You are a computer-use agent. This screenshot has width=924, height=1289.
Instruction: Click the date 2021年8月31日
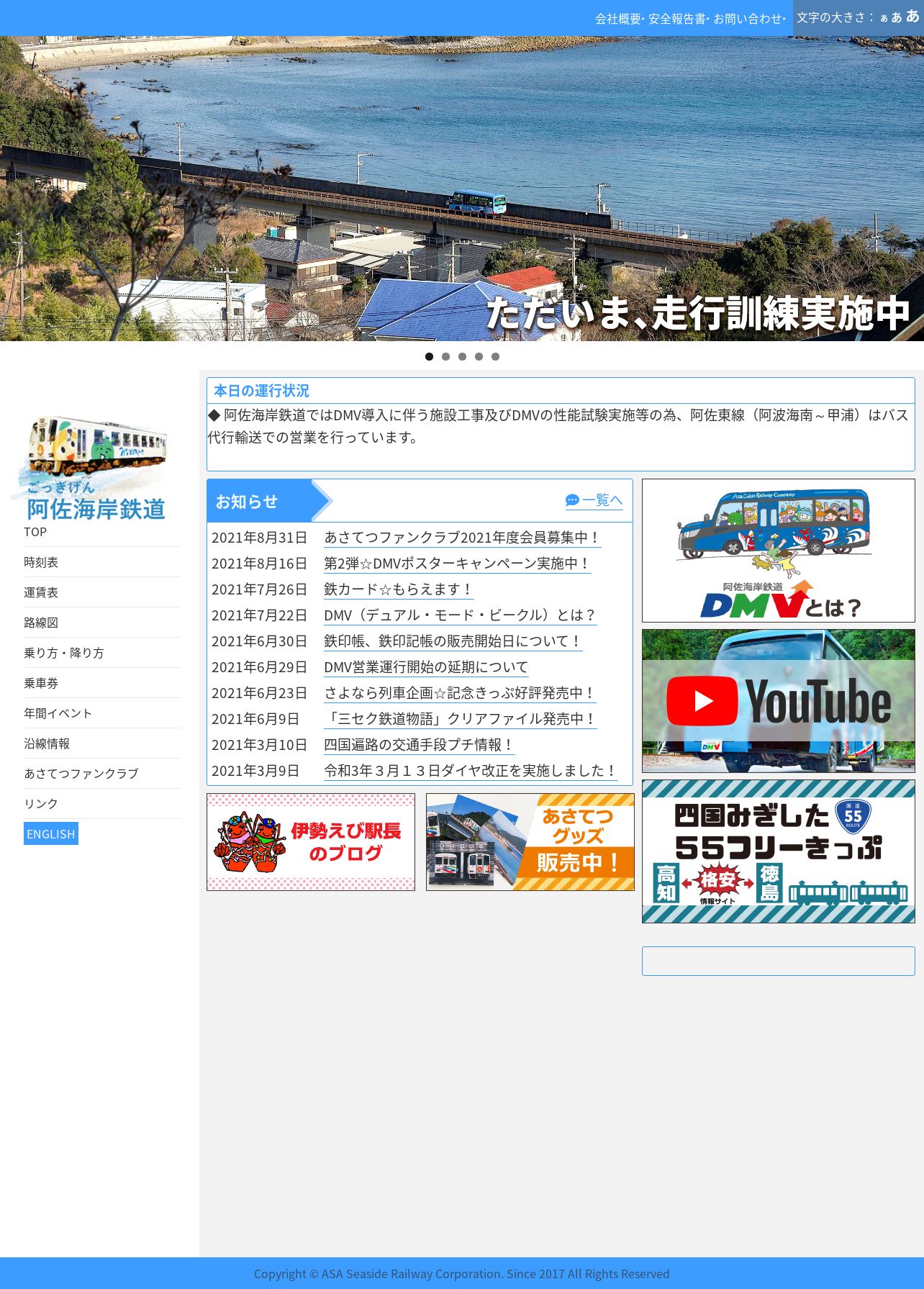pyautogui.click(x=259, y=538)
